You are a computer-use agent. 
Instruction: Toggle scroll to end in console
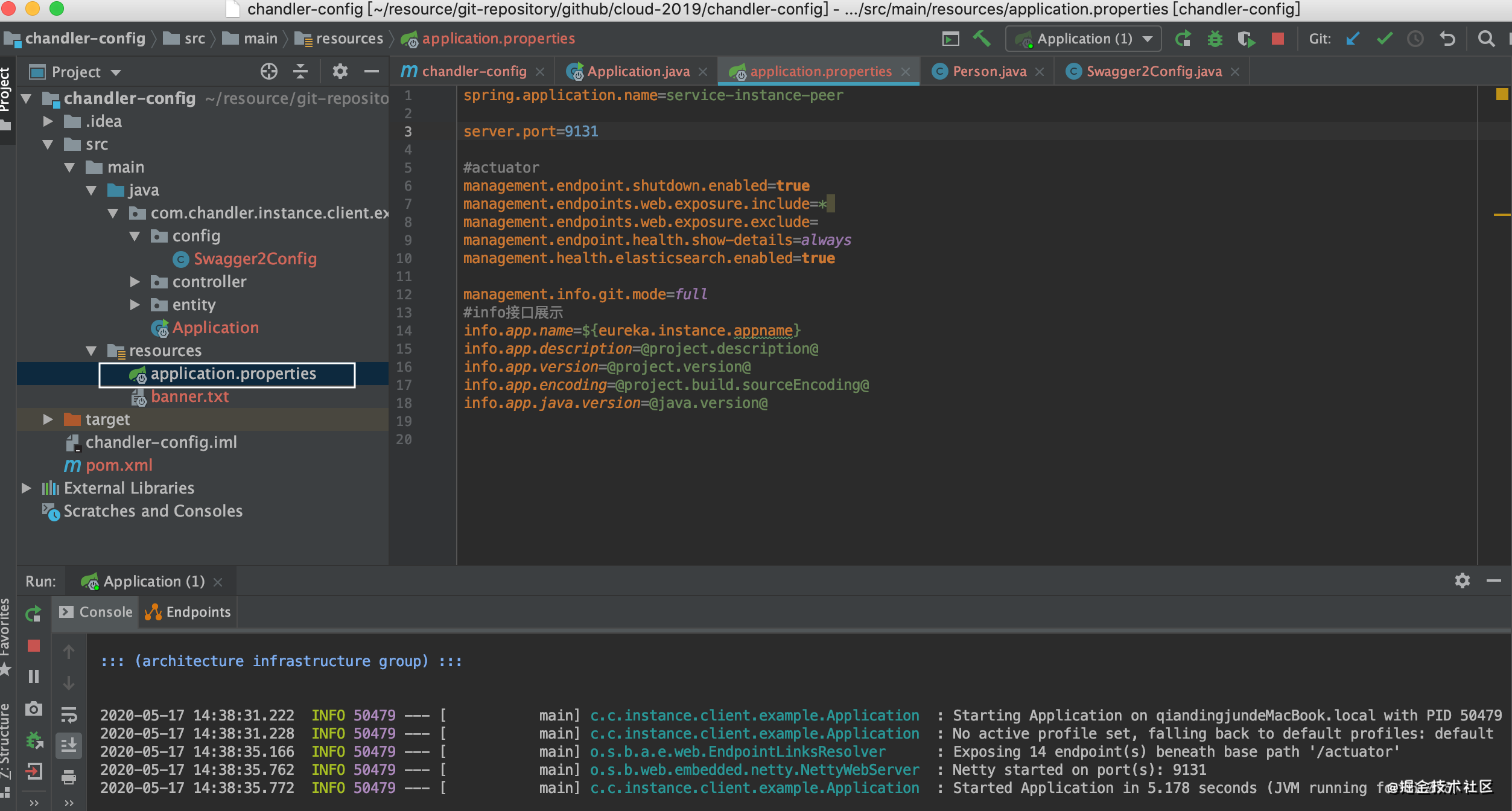click(69, 746)
